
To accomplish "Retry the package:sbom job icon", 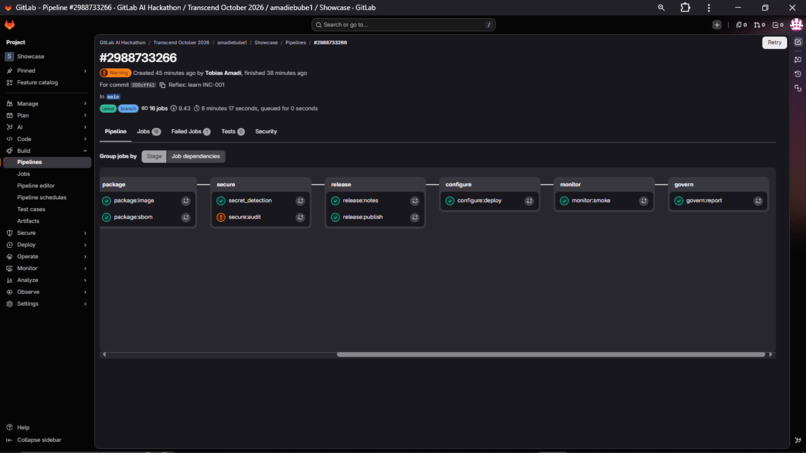I will pos(186,218).
